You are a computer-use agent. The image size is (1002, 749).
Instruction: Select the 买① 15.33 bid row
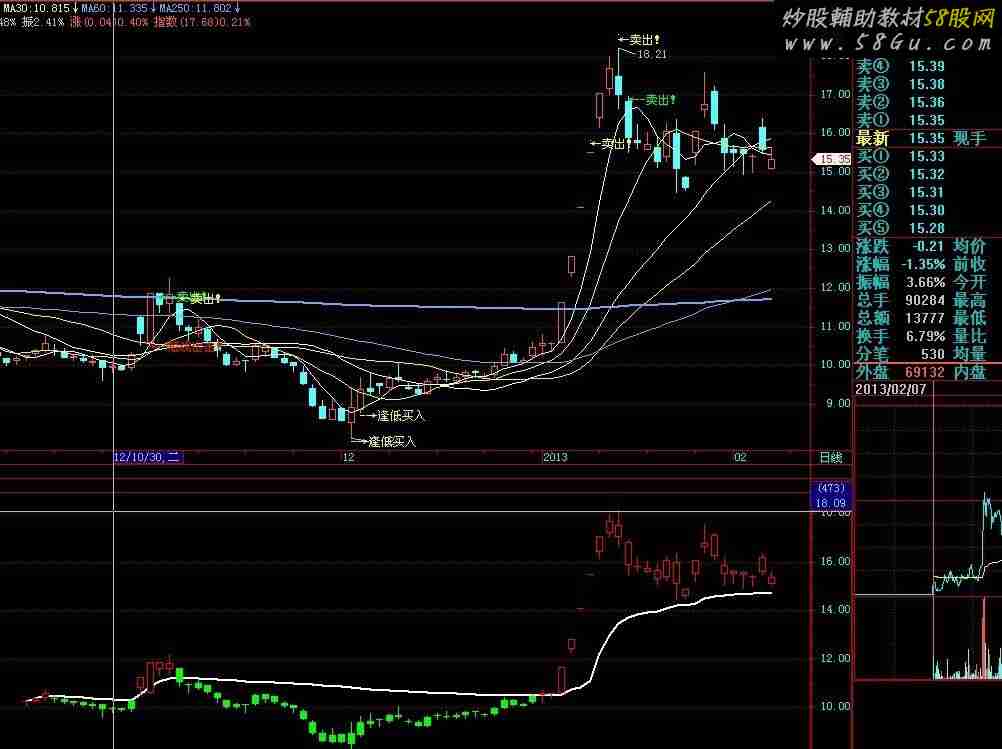coord(900,156)
